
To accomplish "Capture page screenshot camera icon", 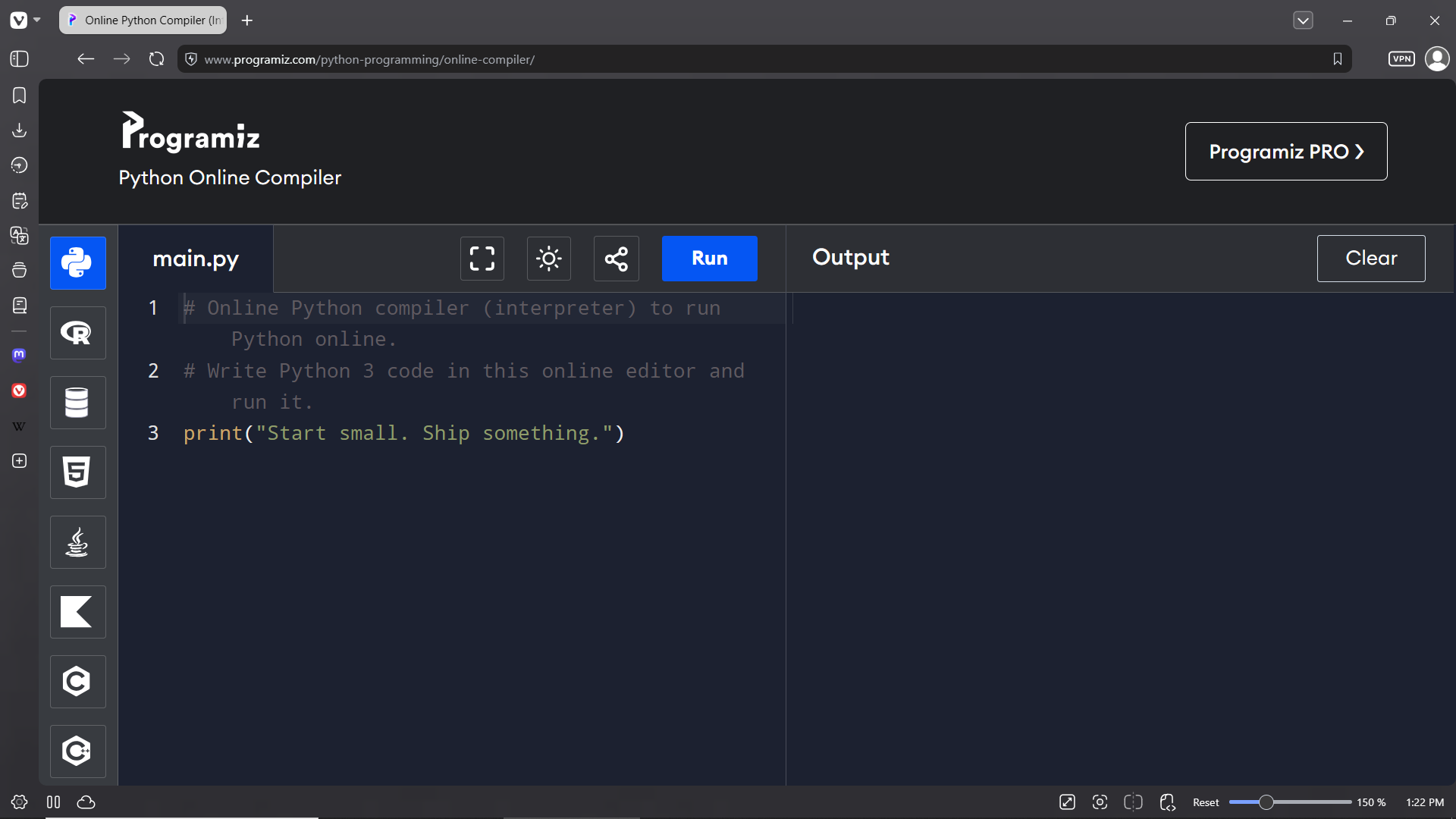I will click(1100, 802).
